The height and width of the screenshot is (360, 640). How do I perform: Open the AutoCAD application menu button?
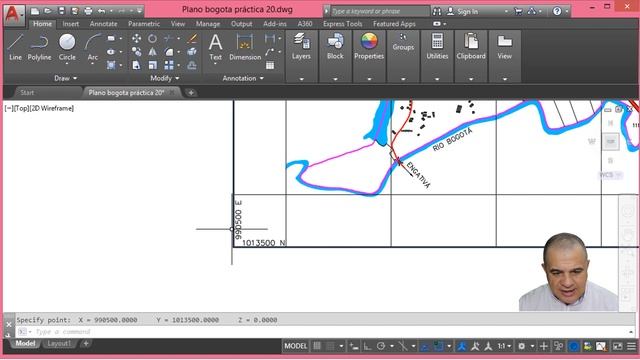13,15
